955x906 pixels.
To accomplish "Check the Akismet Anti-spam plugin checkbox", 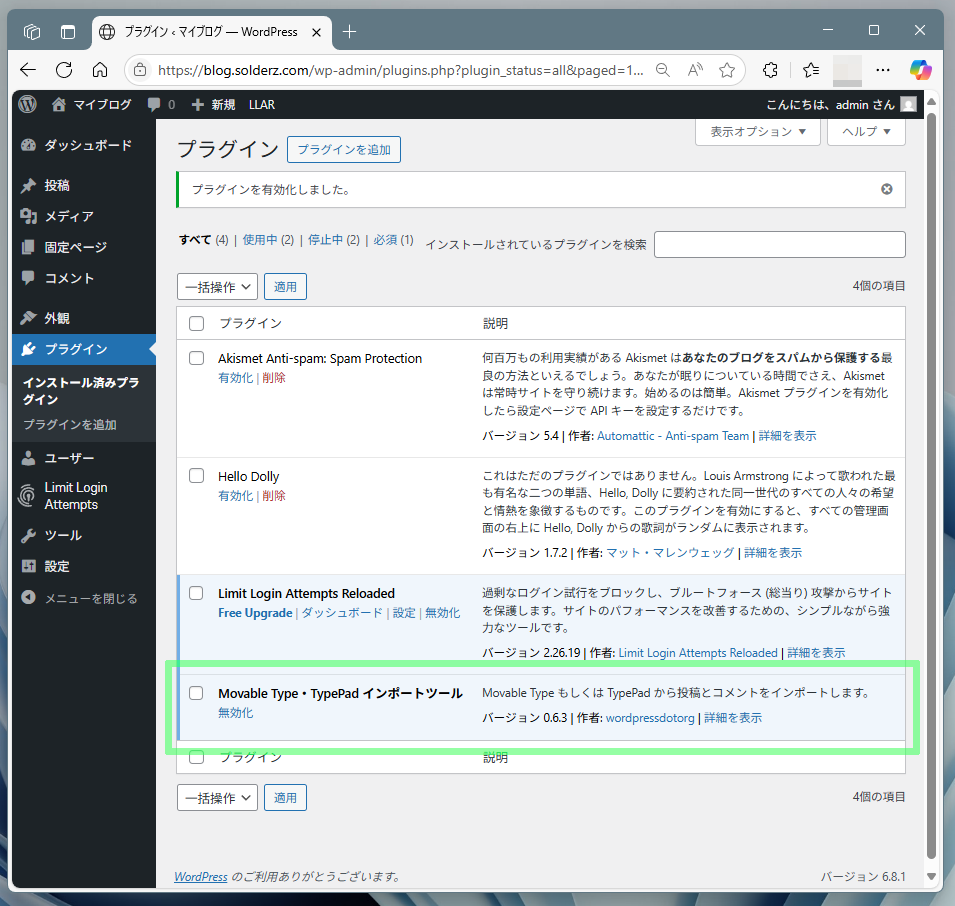I will click(196, 358).
